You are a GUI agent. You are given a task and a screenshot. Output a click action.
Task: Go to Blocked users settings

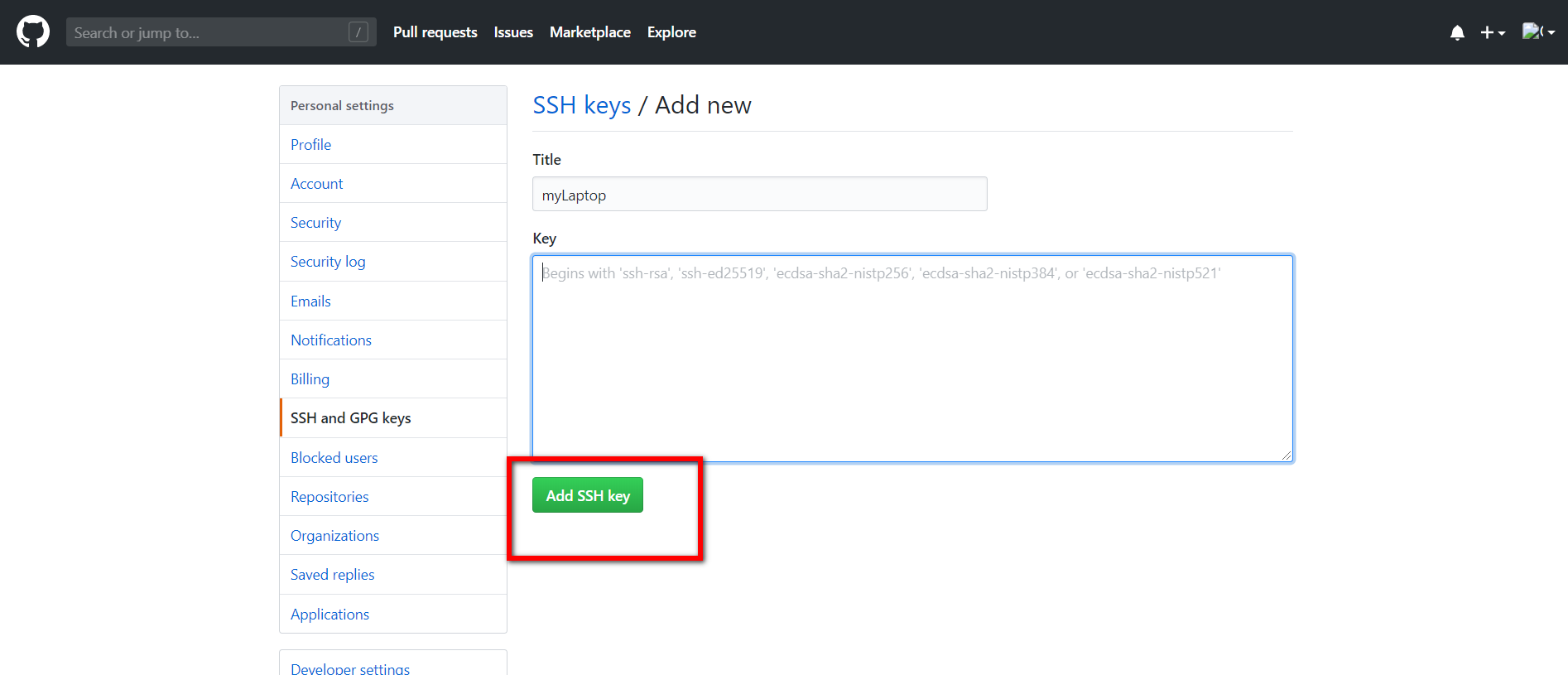pyautogui.click(x=334, y=458)
